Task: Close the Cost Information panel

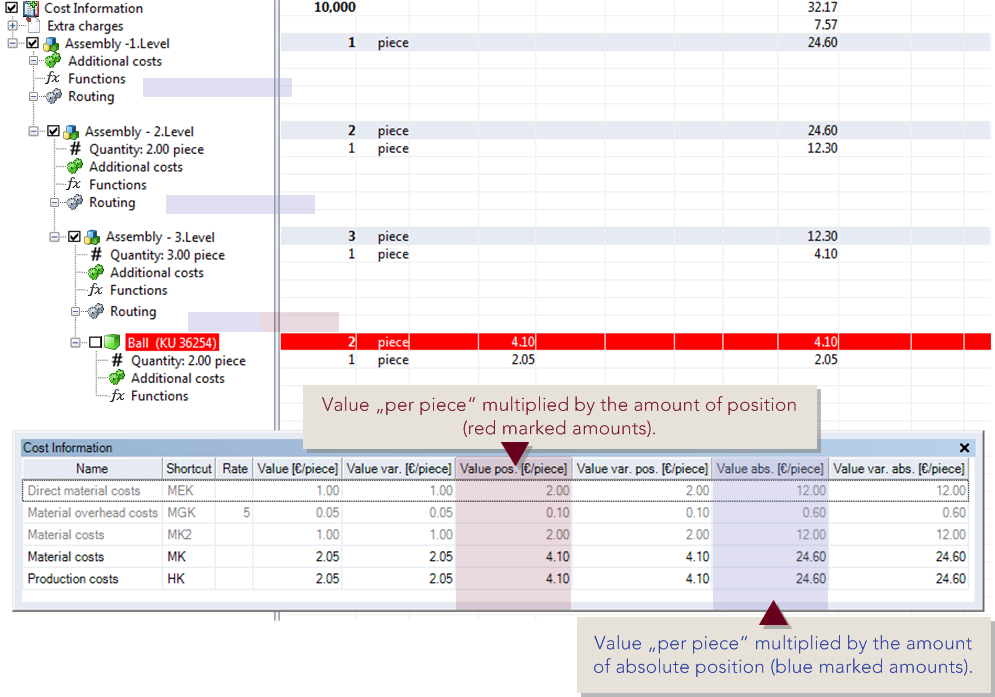Action: coord(963,447)
